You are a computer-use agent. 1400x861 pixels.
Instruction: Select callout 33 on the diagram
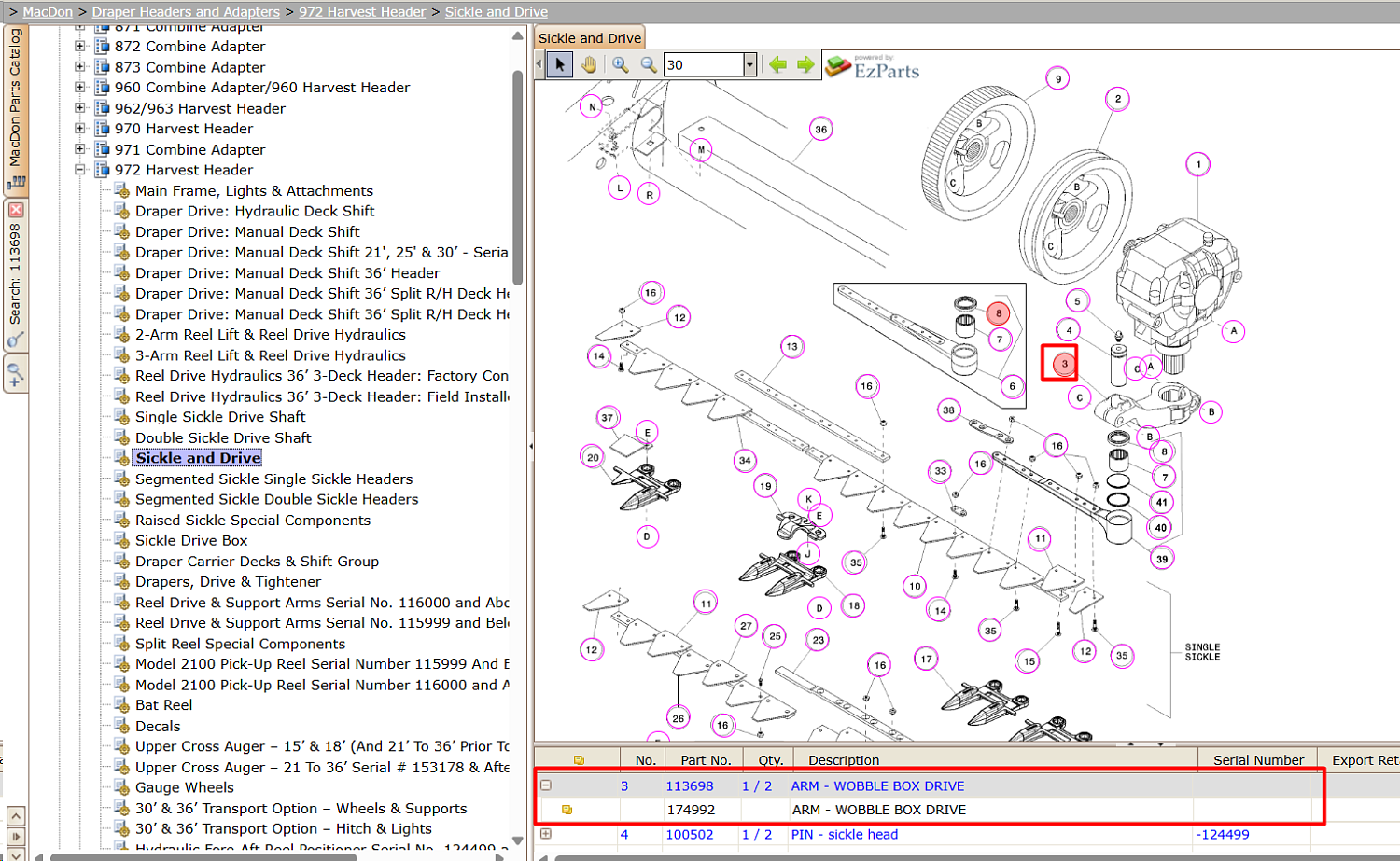click(941, 471)
